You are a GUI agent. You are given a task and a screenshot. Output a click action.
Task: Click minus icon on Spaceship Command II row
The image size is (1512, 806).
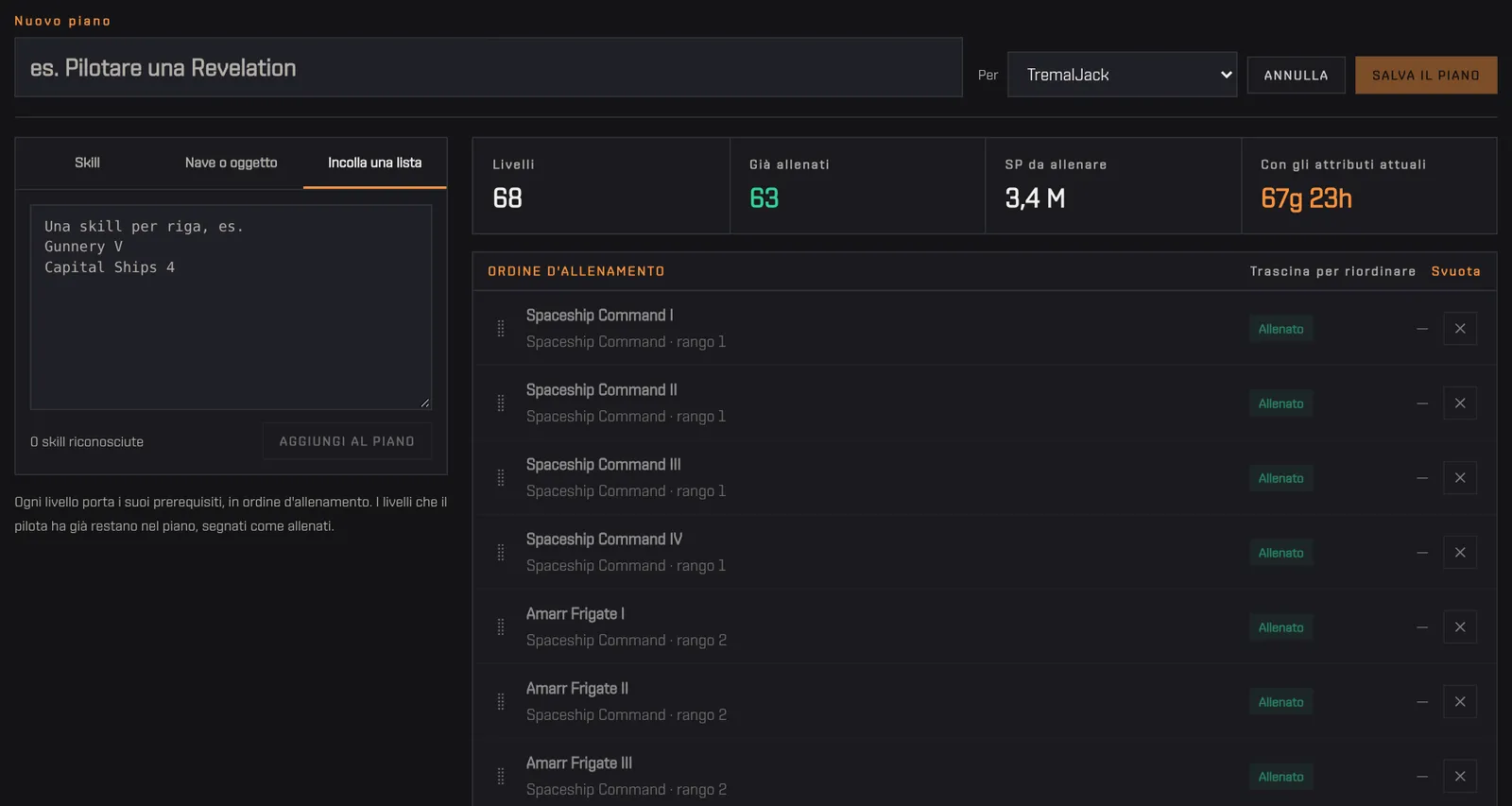(x=1422, y=403)
